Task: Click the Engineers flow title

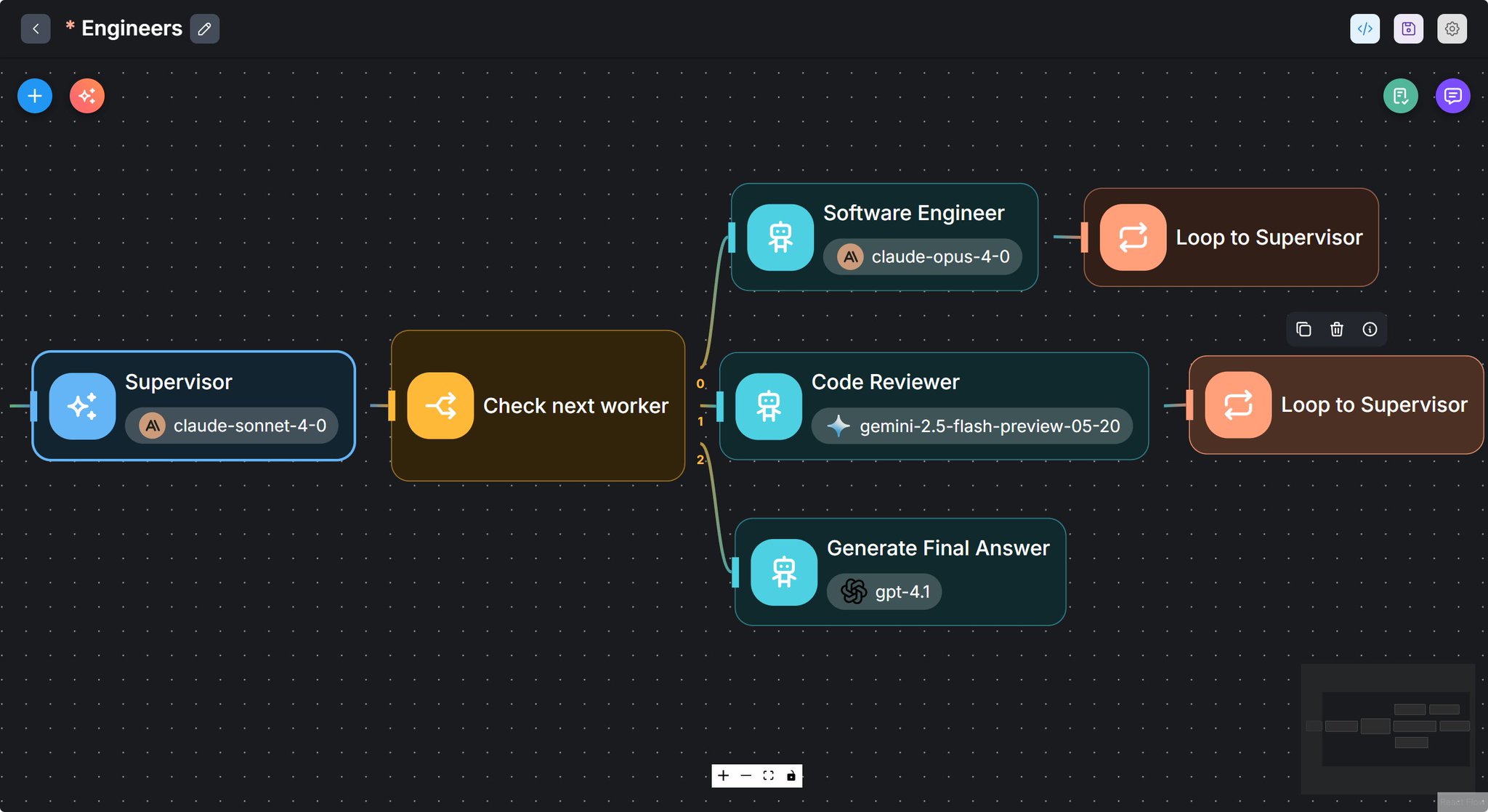Action: tap(132, 28)
